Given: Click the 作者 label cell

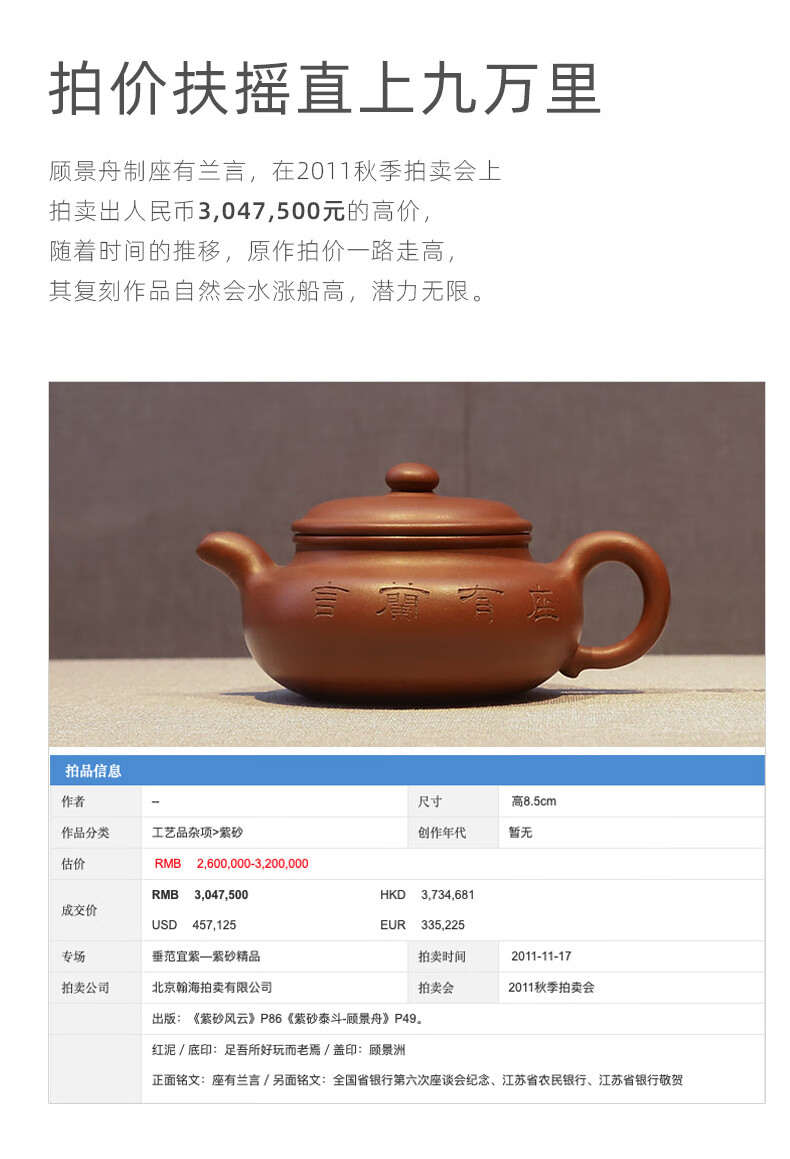Looking at the screenshot, I should click(73, 801).
